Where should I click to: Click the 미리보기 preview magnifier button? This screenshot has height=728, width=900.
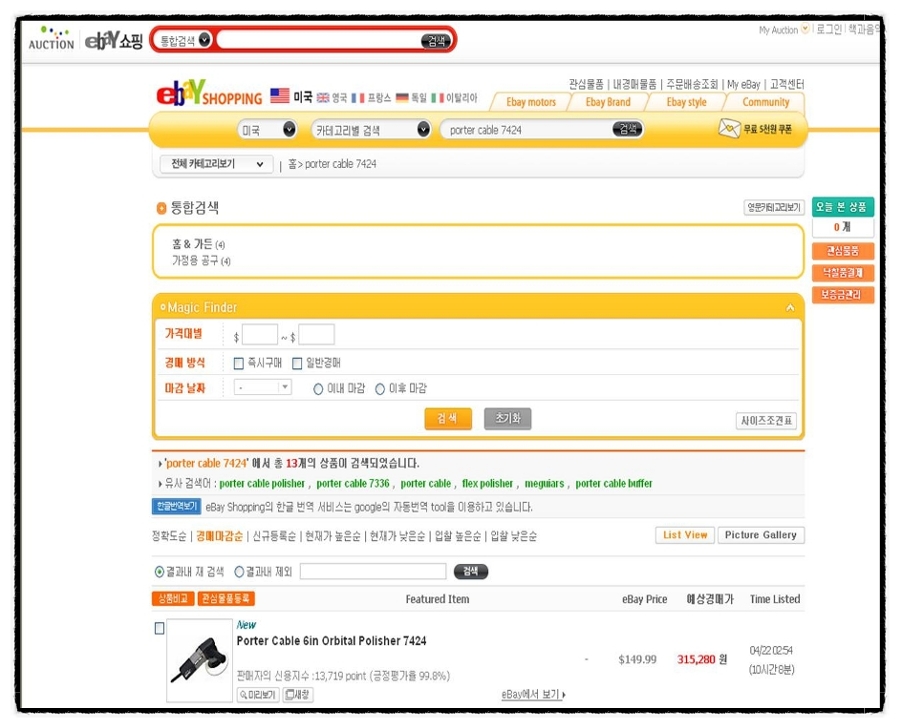[x=258, y=695]
